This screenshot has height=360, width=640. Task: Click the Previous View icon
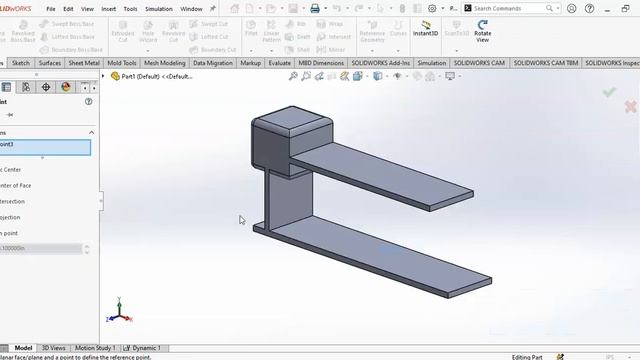coord(319,76)
